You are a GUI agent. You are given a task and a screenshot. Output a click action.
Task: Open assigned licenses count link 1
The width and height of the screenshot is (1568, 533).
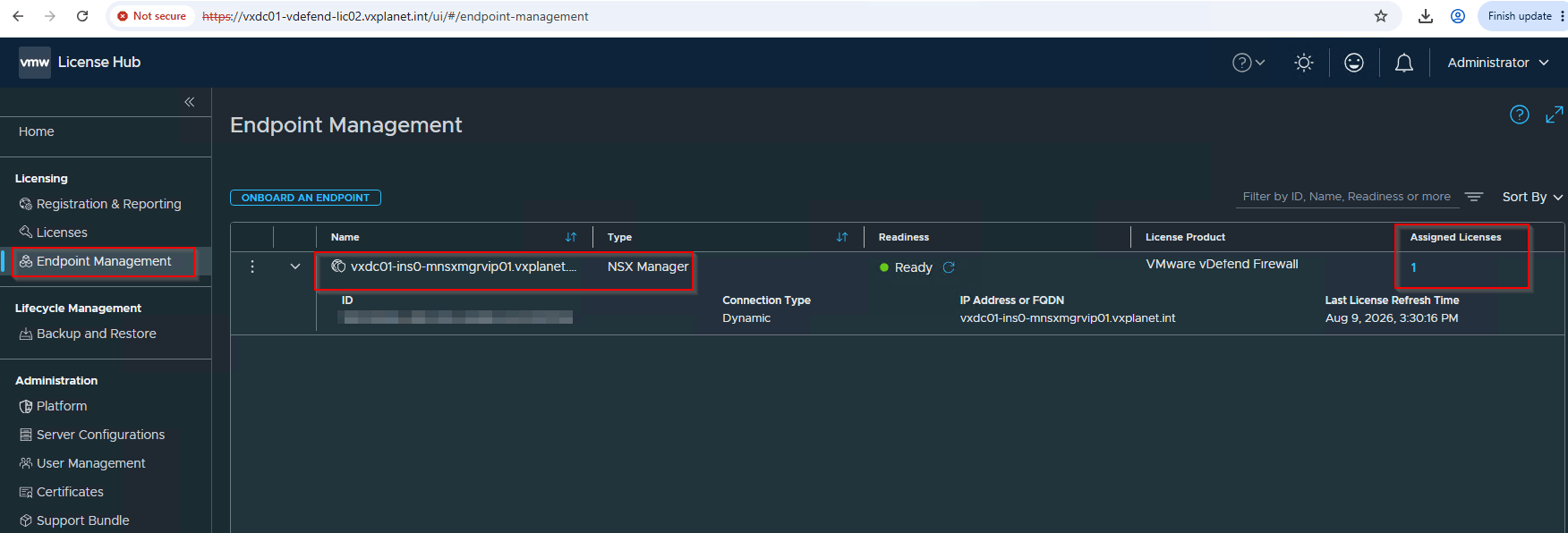point(1413,267)
